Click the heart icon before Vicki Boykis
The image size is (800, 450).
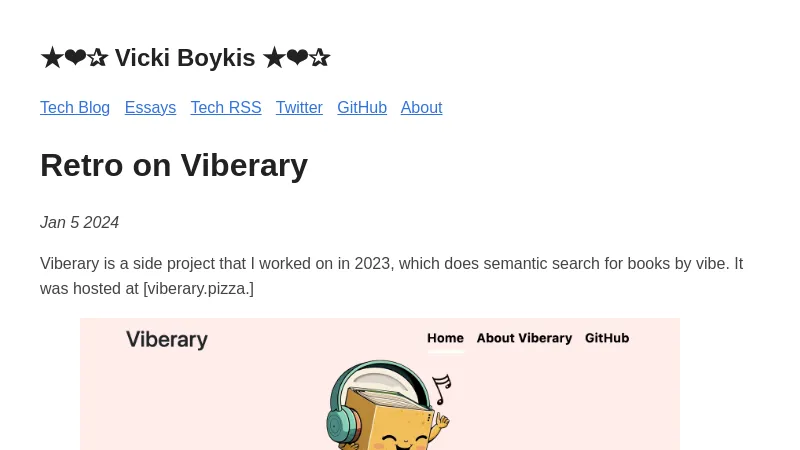click(75, 58)
